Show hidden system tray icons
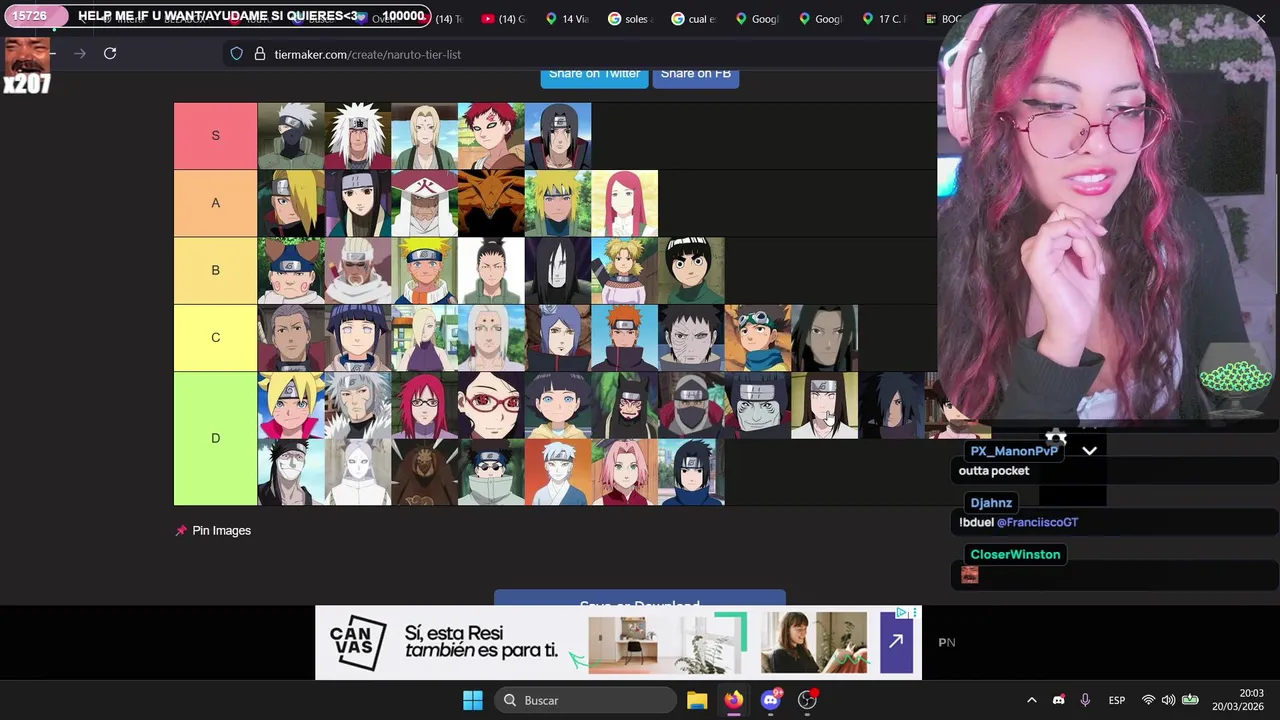This screenshot has height=720, width=1280. click(x=1032, y=700)
